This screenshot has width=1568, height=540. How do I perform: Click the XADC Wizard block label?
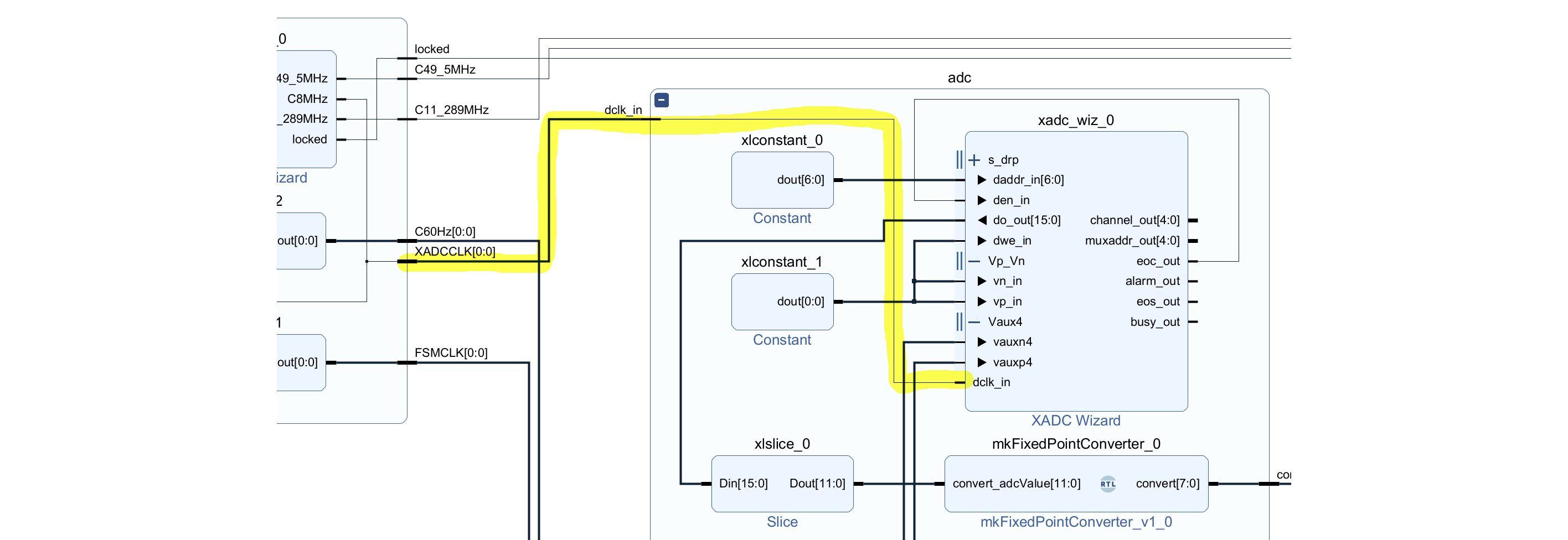tap(1076, 421)
